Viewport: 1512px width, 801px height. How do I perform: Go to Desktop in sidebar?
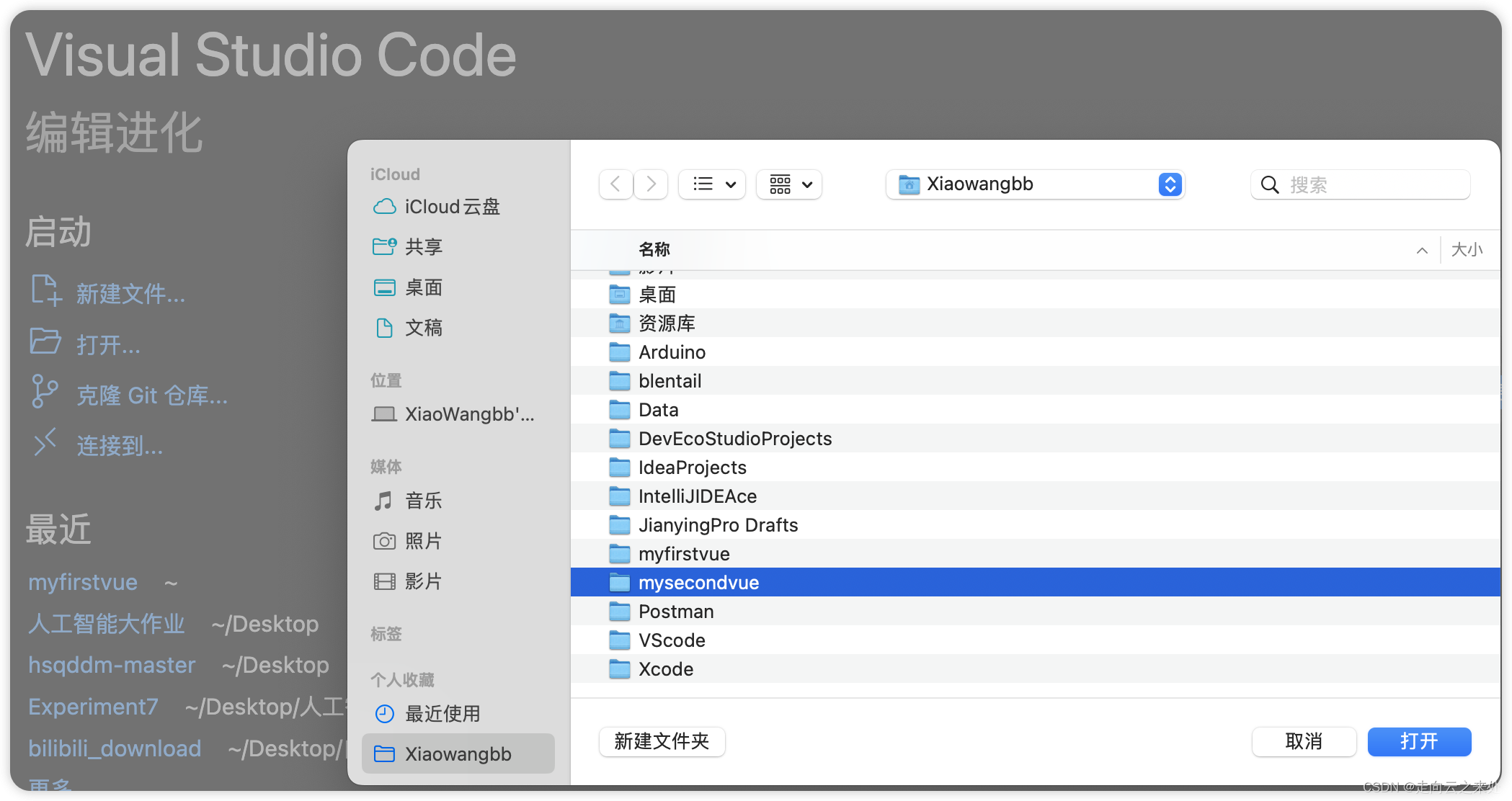click(x=423, y=287)
